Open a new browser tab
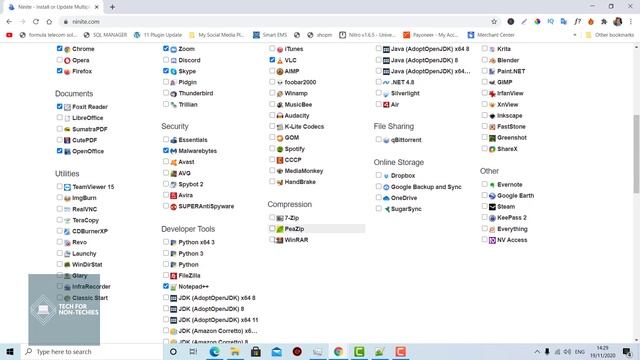Image resolution: width=640 pixels, height=360 pixels. tap(112, 7)
